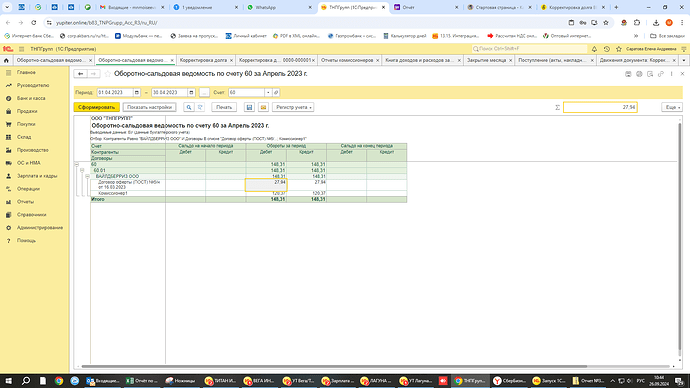Collapse the 60.01 subaccount group

82,170
